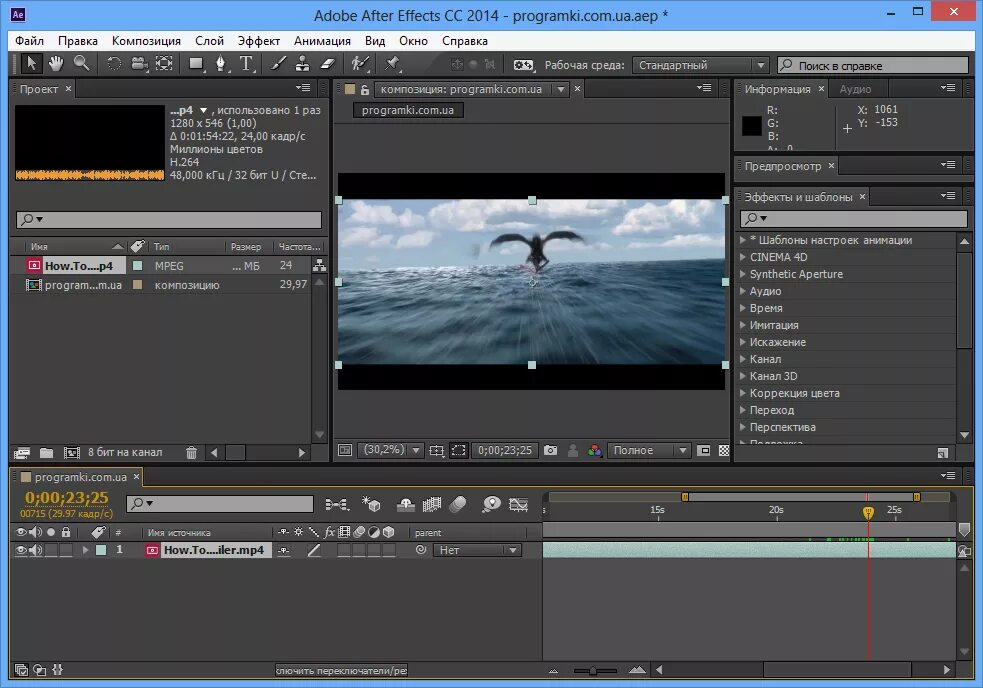Screen dimensions: 983x688
Task: Click the toggle switches/modes button
Action: pos(342,670)
